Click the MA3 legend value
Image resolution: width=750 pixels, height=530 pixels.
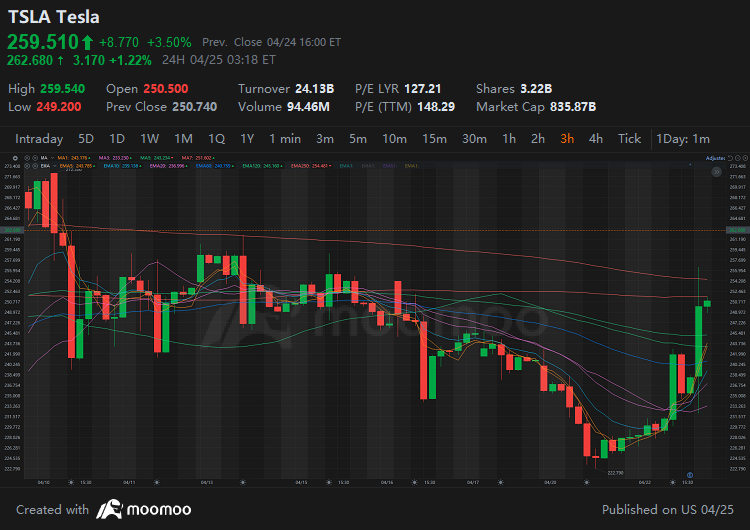pos(115,158)
